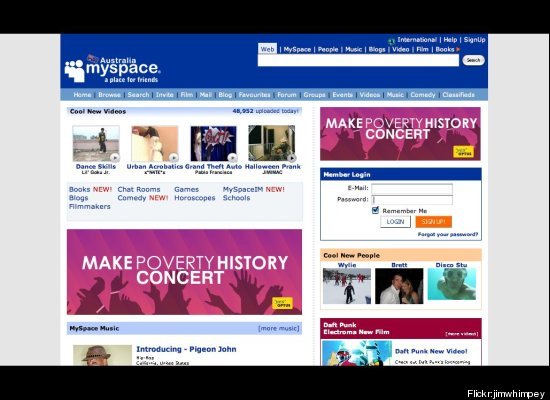Play the Dance Skills video button
This screenshot has width=550, height=400.
click(x=115, y=157)
